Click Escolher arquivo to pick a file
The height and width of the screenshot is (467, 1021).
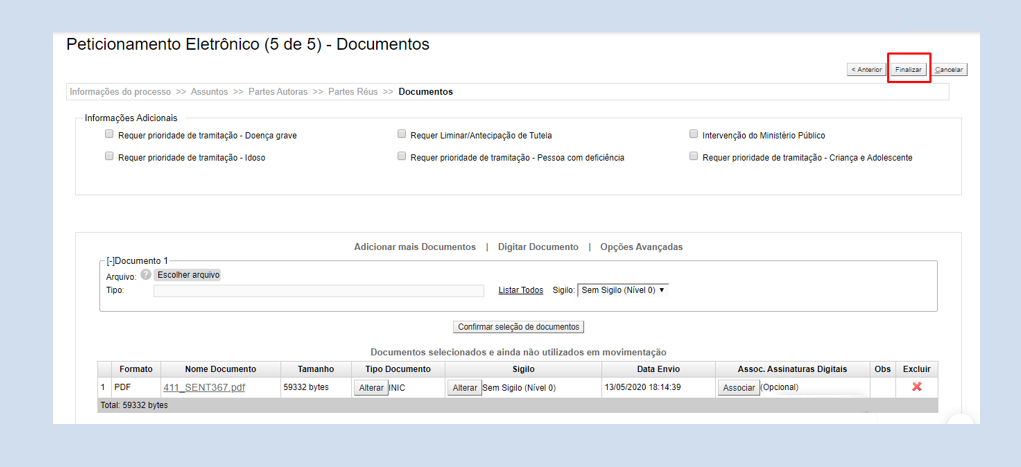point(187,275)
